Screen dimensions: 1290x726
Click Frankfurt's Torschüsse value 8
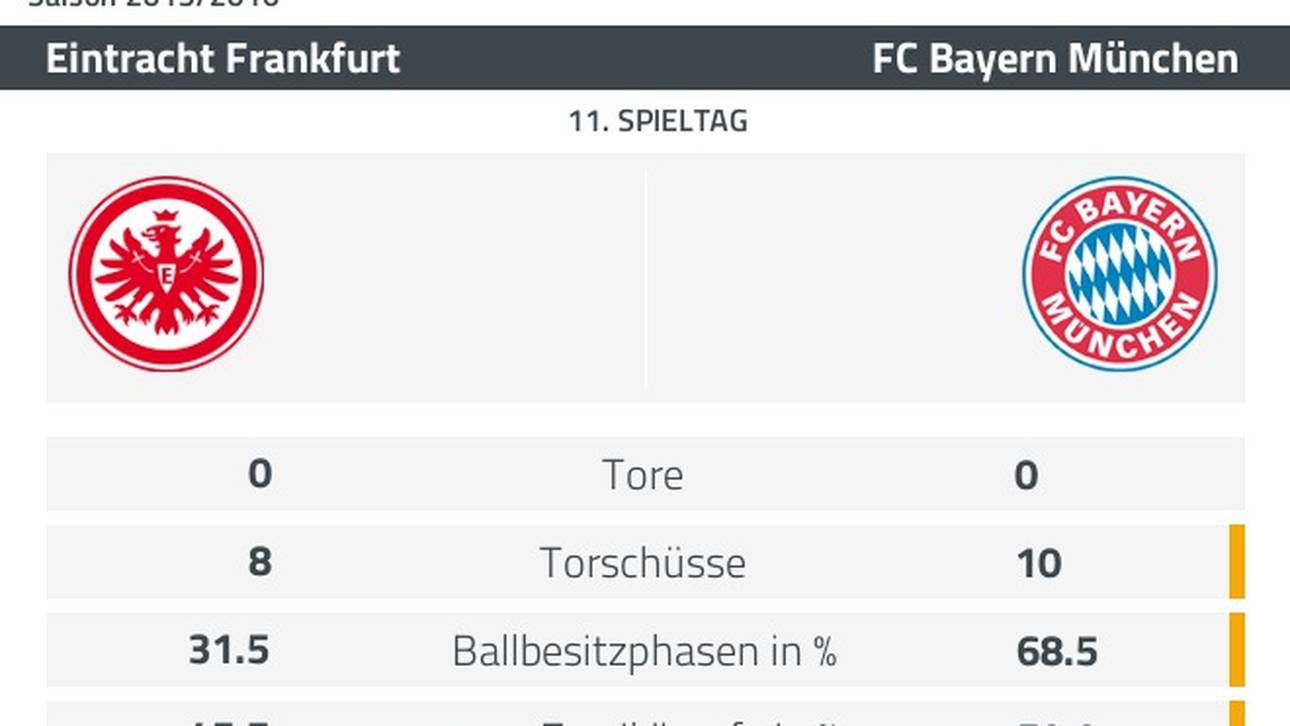pyautogui.click(x=259, y=561)
